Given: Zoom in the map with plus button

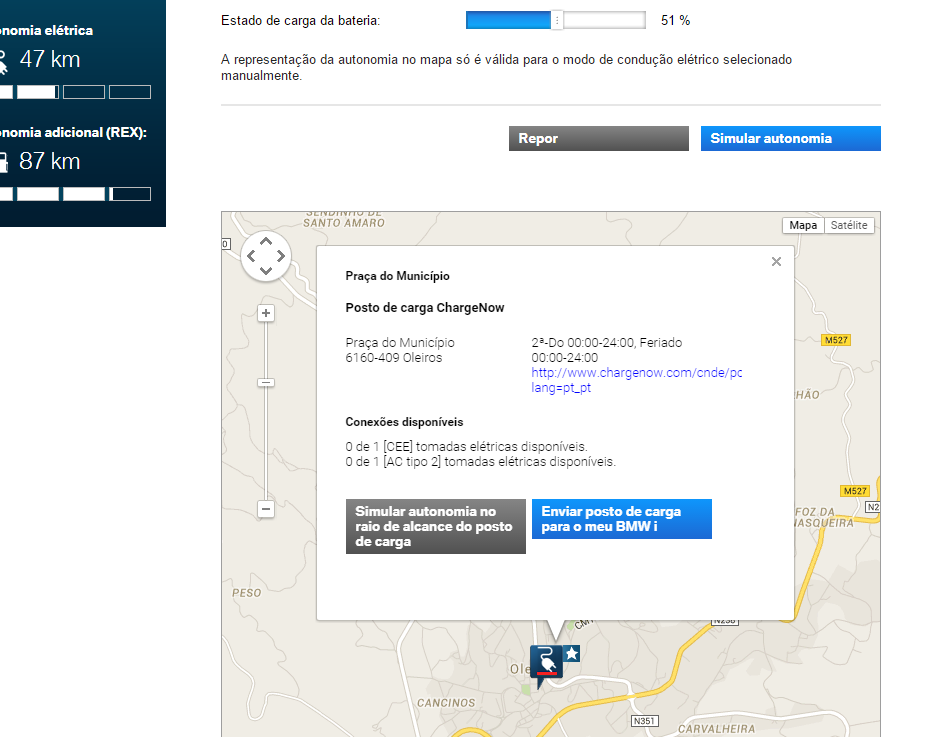Looking at the screenshot, I should tap(266, 313).
